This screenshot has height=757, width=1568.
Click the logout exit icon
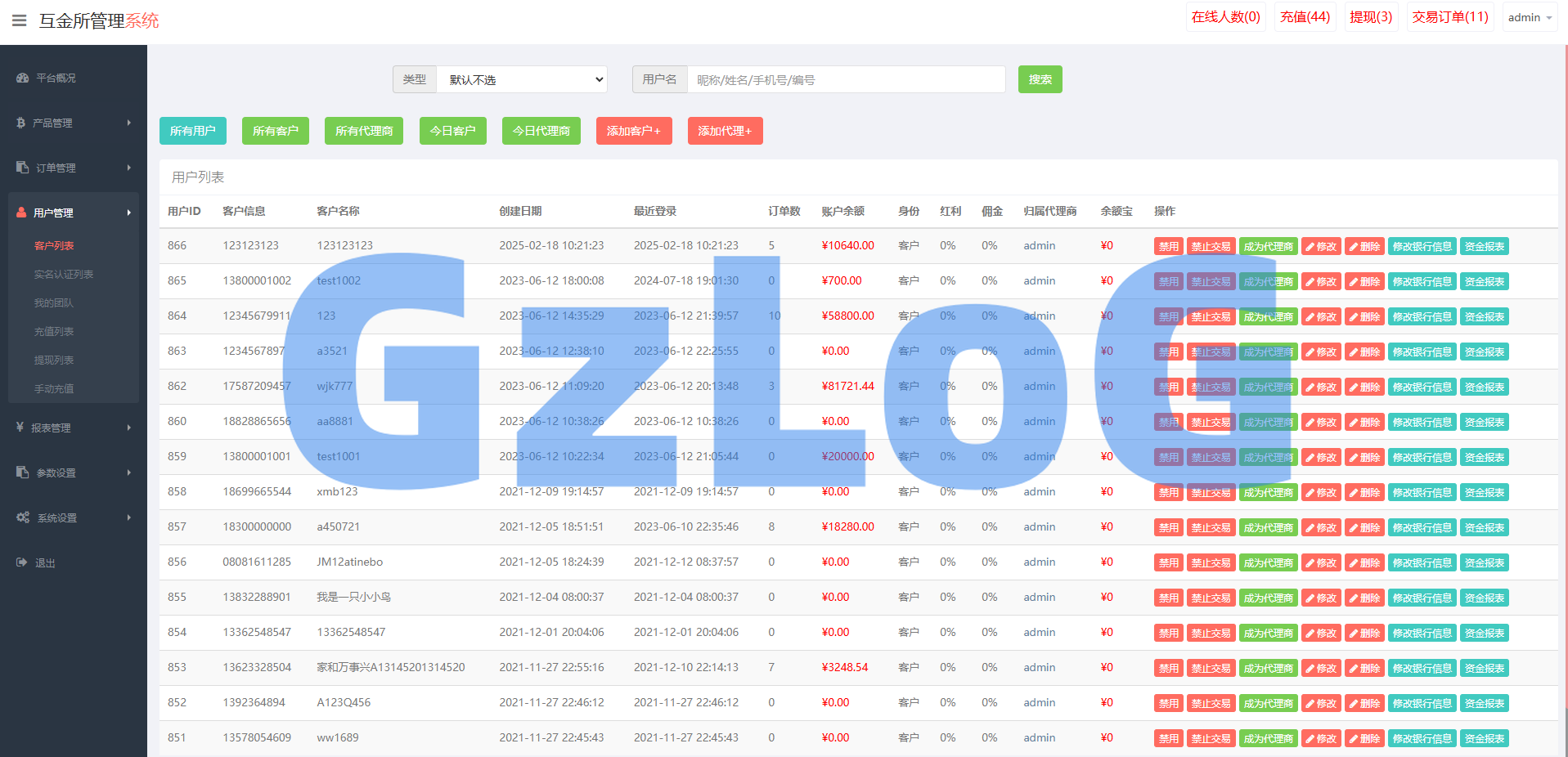tap(22, 562)
